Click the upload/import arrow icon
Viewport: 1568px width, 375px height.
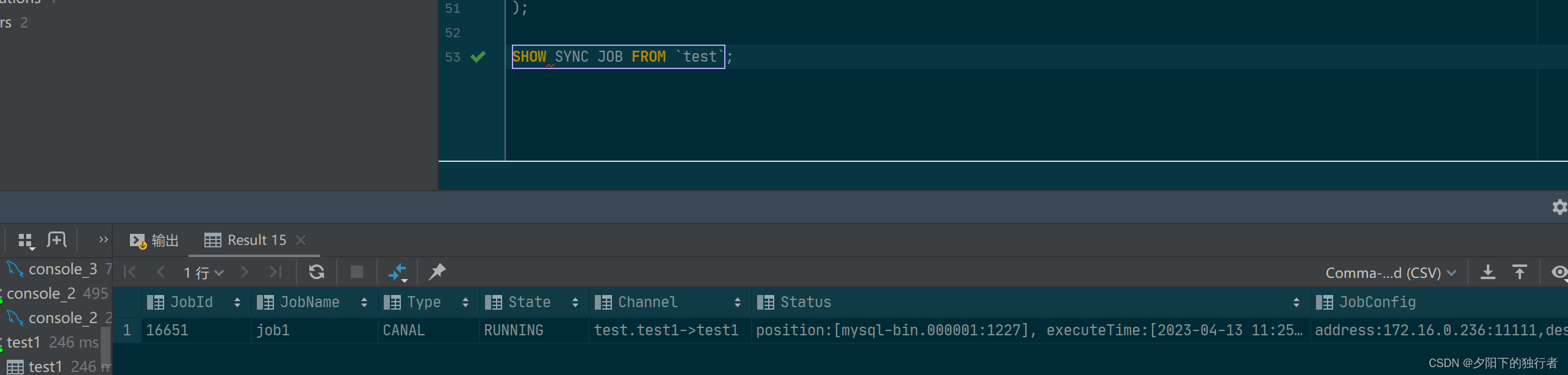tap(1520, 272)
